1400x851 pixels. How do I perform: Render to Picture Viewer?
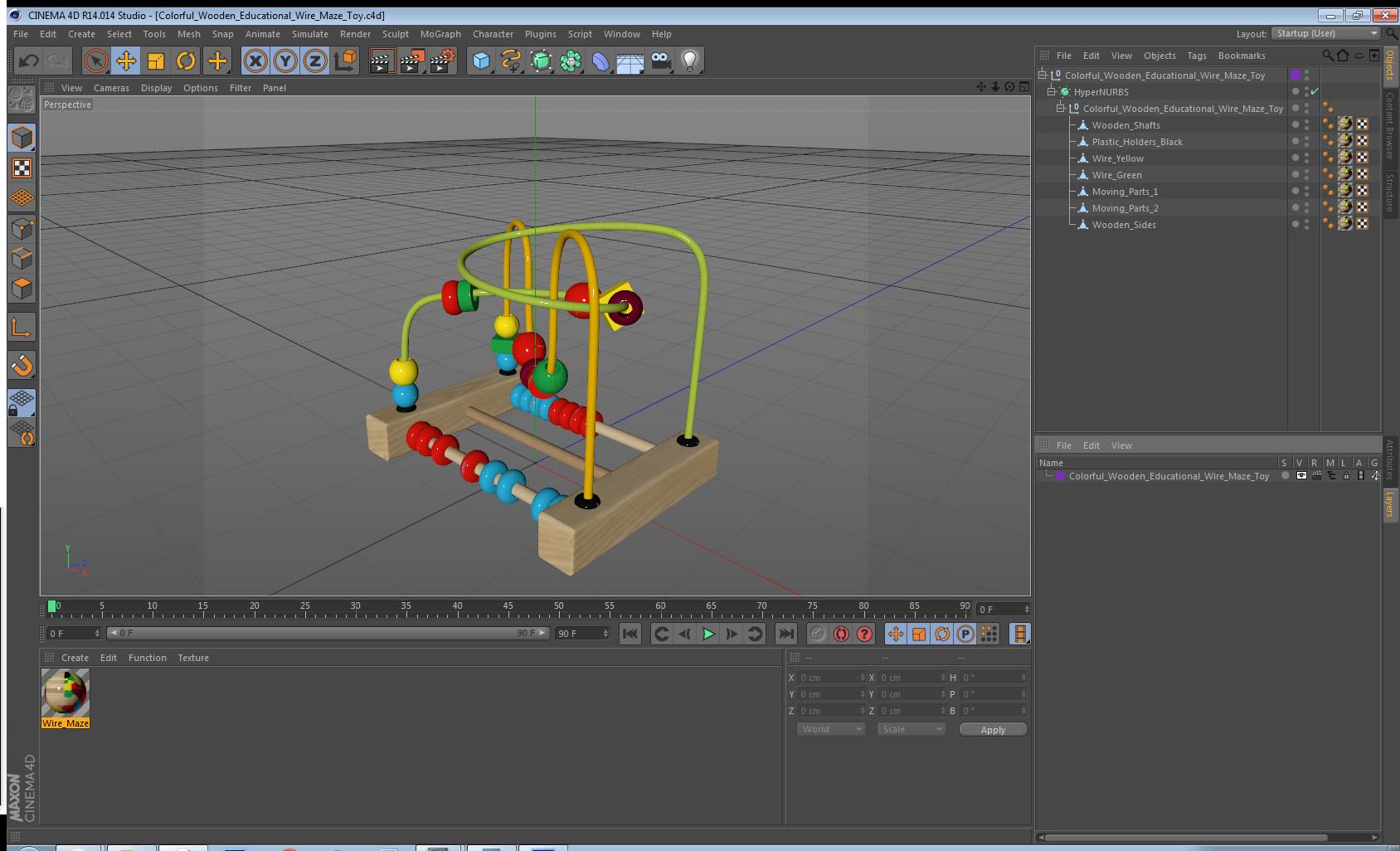point(411,61)
